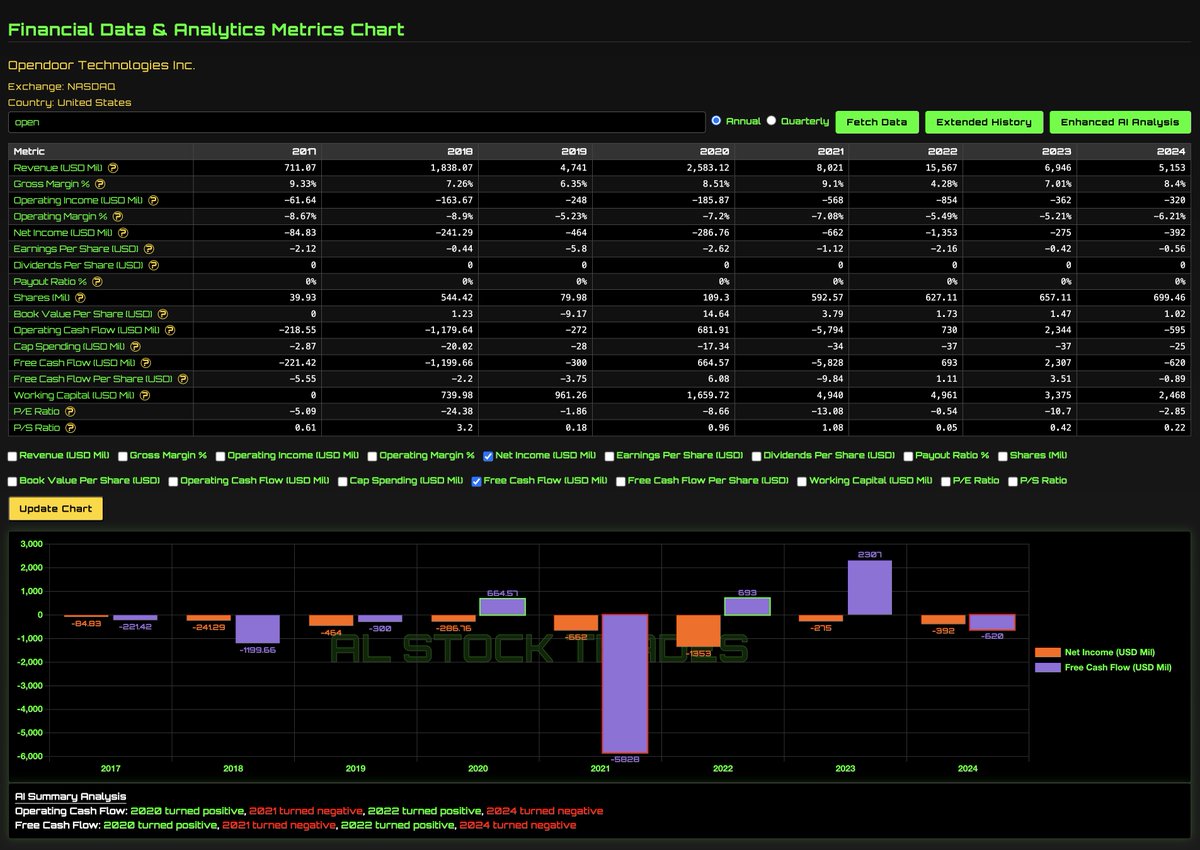Open the Gross Margin % info icon

[100, 184]
